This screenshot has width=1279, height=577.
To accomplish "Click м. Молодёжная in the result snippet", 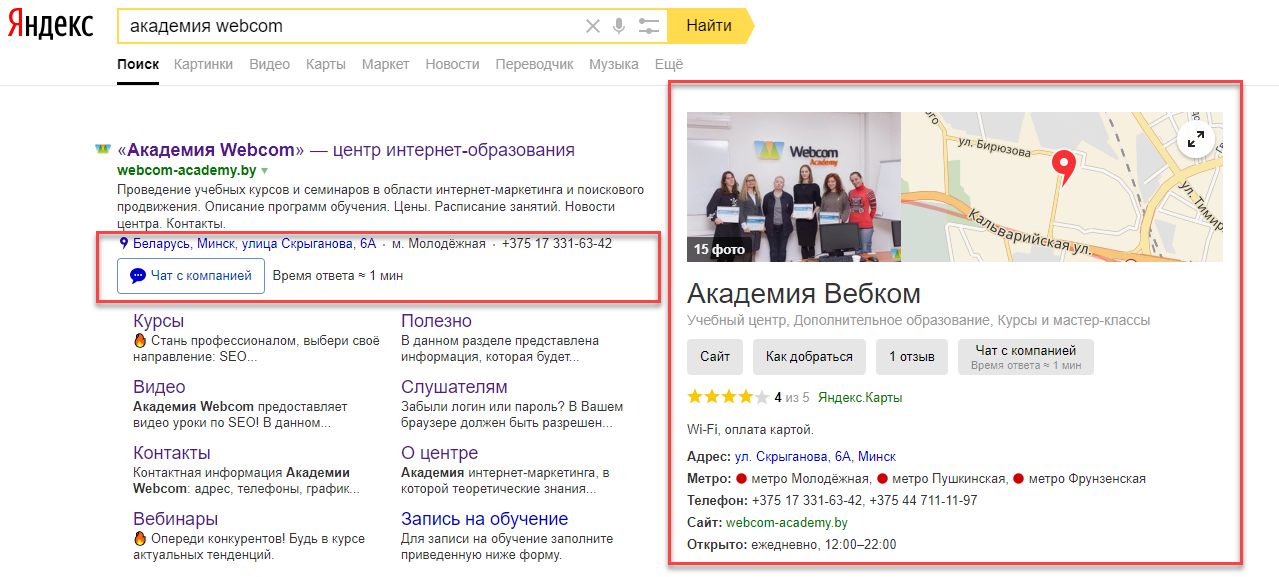I will click(439, 243).
